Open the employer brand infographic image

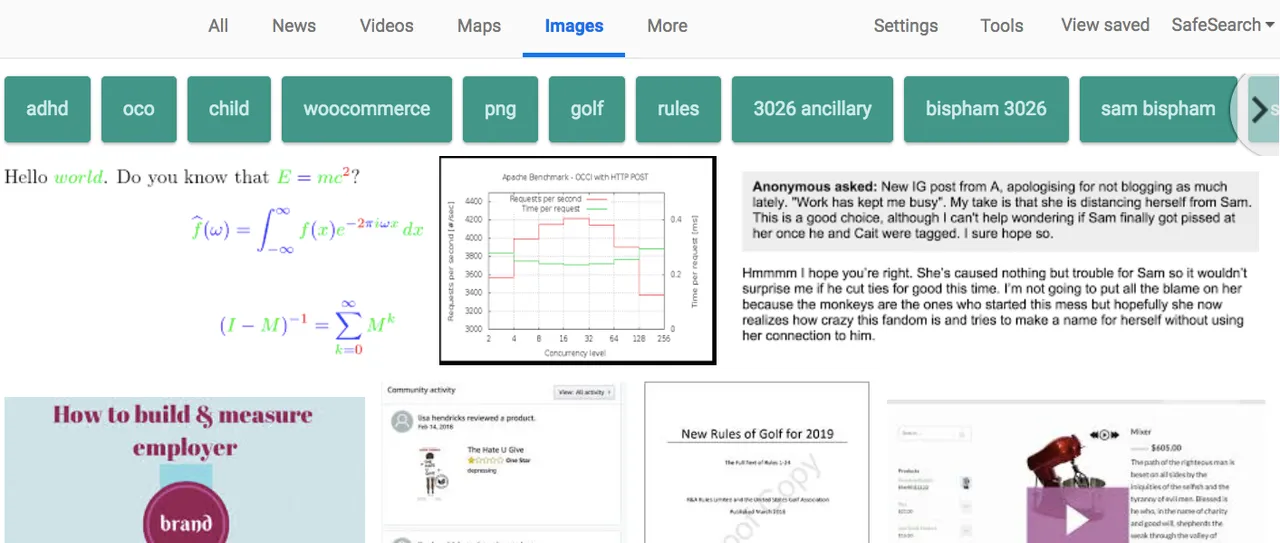tap(185, 470)
